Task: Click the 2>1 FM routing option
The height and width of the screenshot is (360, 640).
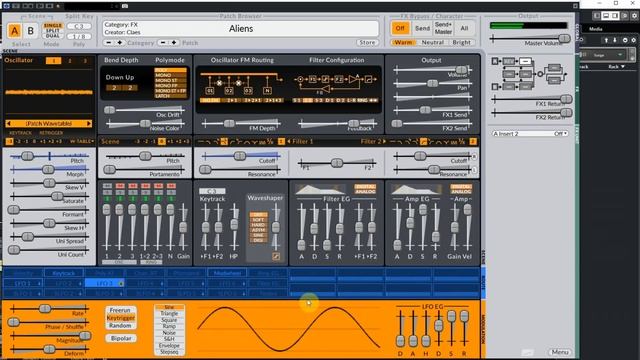Action: coord(232,100)
